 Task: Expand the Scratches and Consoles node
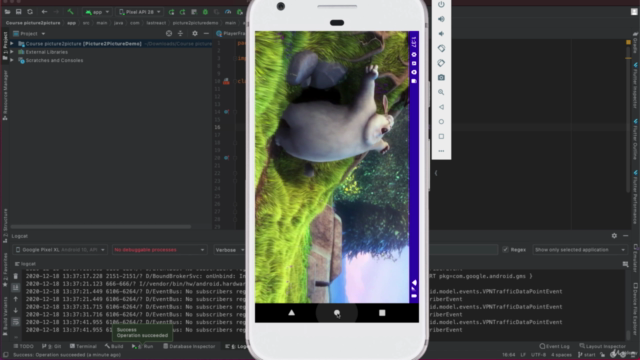(x=12, y=60)
